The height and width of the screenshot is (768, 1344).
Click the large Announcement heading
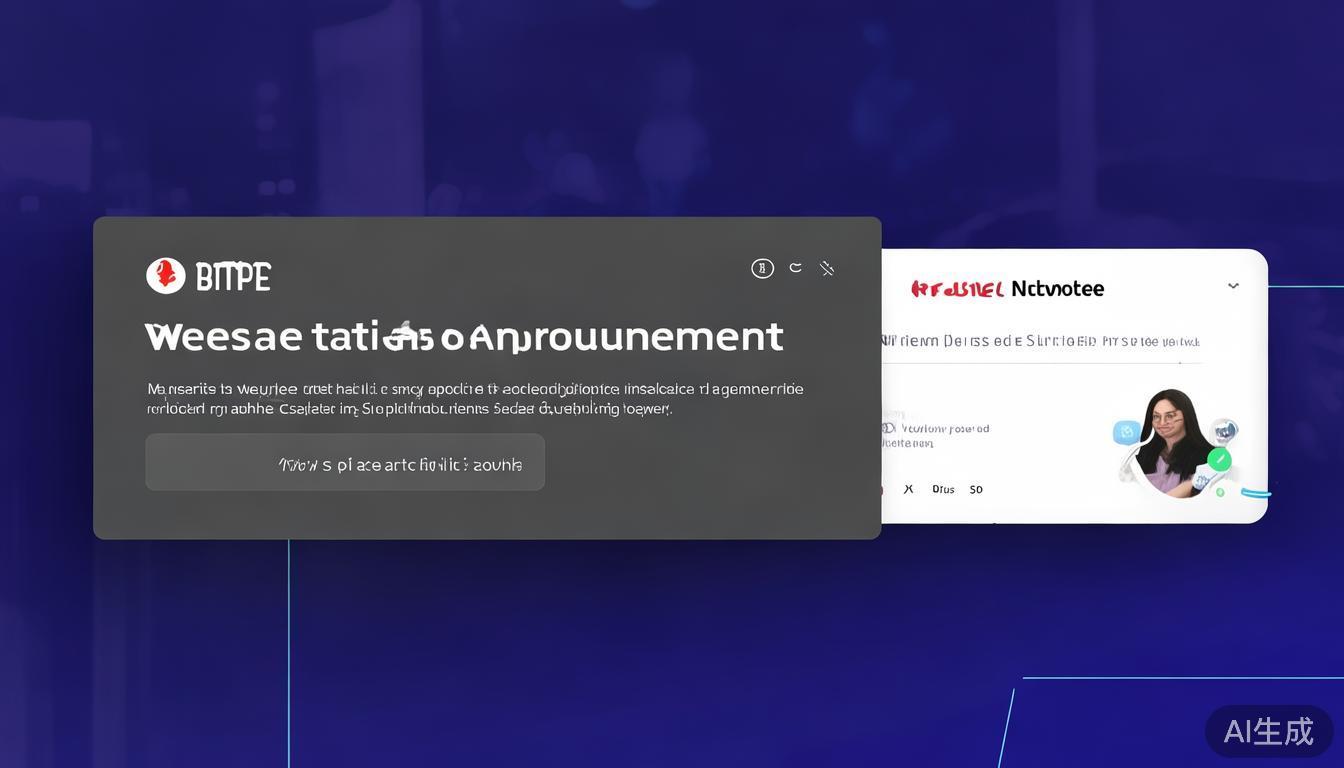464,337
